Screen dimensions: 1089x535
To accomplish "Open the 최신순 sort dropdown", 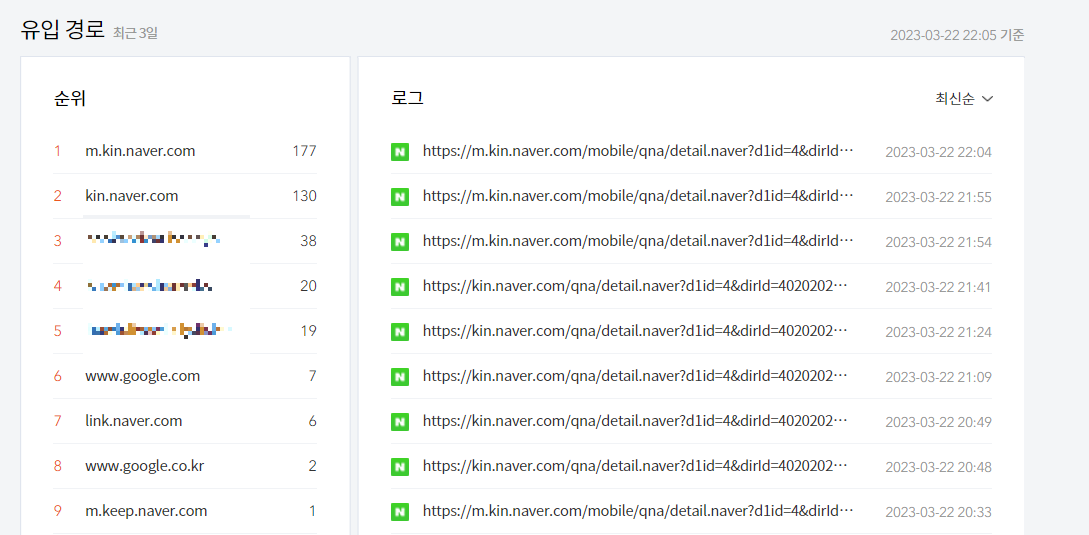I will coord(964,99).
